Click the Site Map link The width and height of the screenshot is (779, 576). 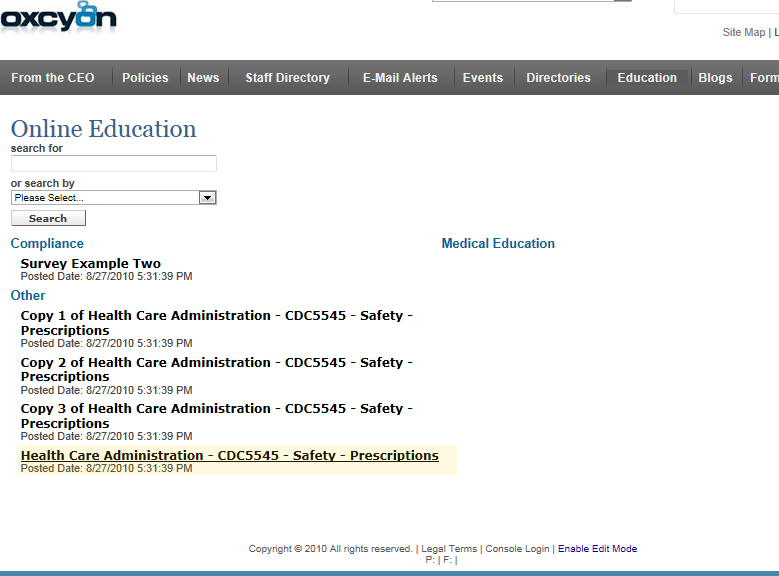pos(743,33)
